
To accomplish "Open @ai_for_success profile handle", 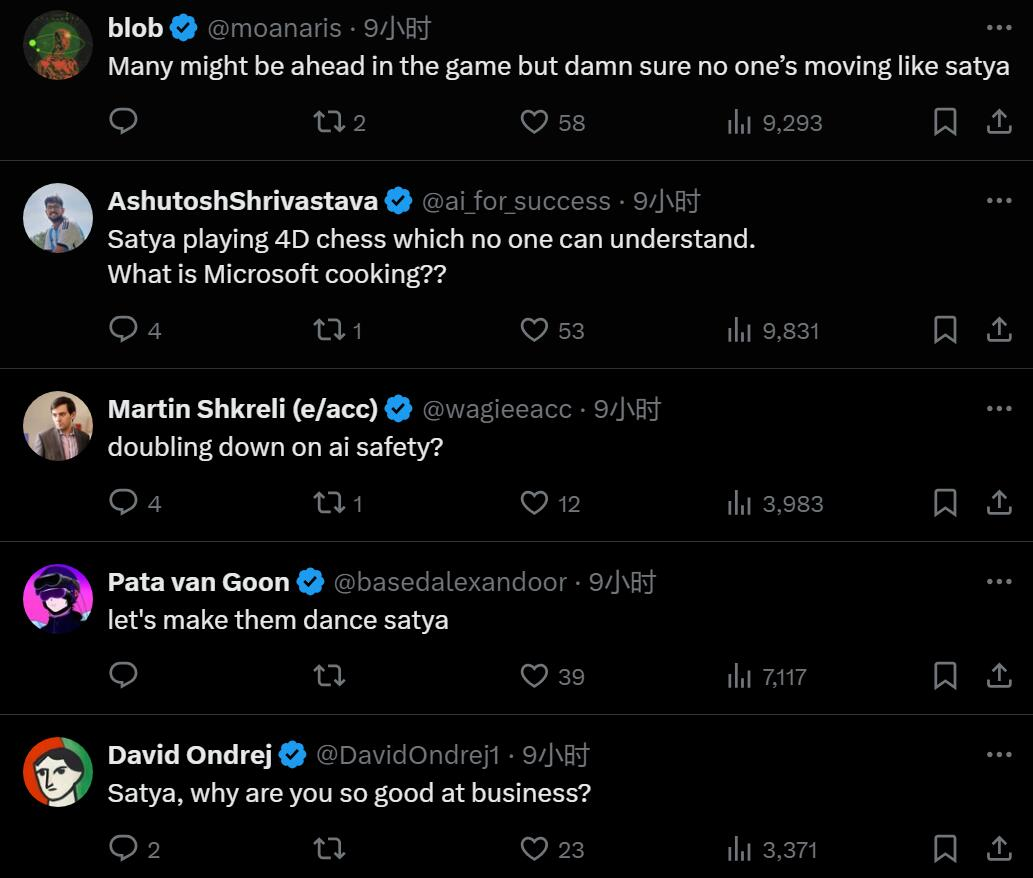I will pyautogui.click(x=516, y=202).
